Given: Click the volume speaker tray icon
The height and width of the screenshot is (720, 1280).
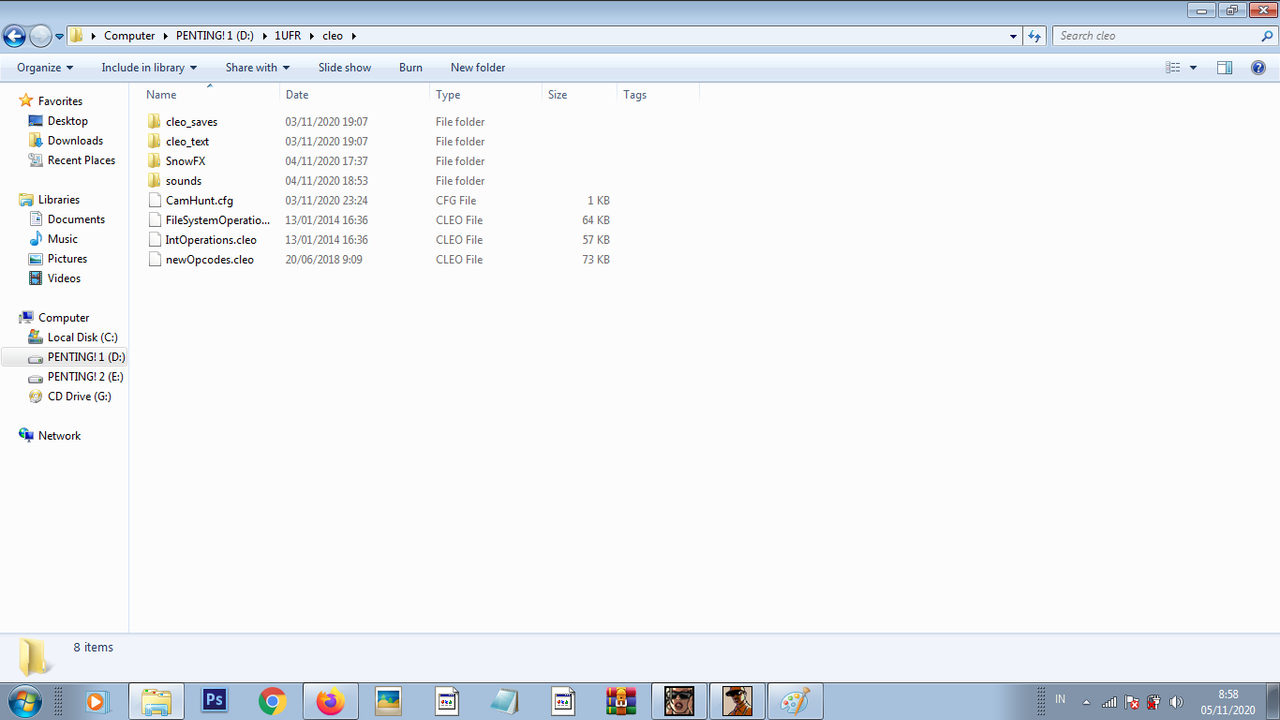Looking at the screenshot, I should pos(1176,702).
